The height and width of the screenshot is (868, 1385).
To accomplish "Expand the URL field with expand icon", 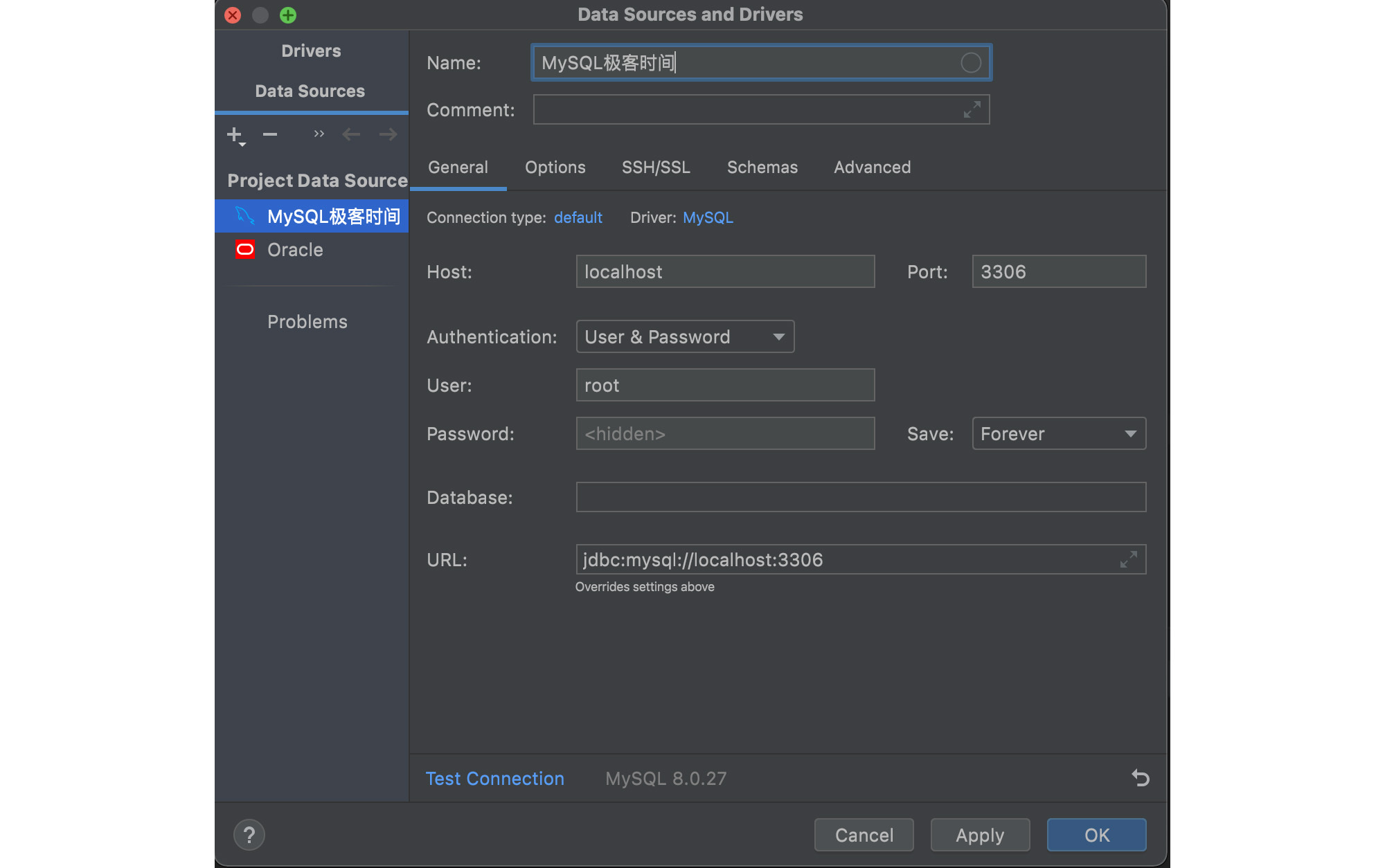I will point(1128,559).
